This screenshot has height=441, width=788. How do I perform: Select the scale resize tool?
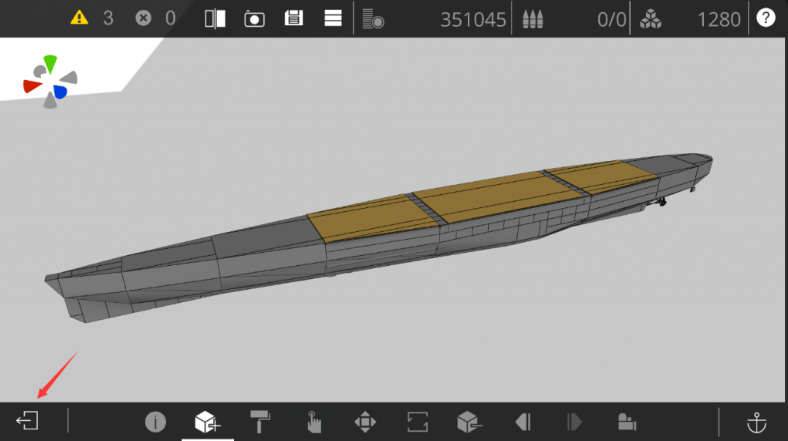(x=417, y=421)
